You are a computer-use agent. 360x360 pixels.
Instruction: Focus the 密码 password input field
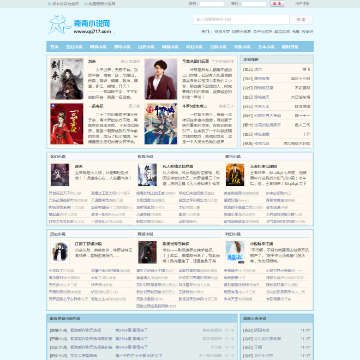[254, 4]
